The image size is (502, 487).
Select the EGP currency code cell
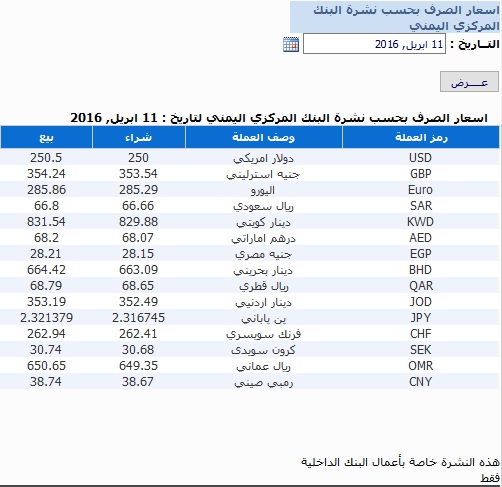[x=421, y=254]
